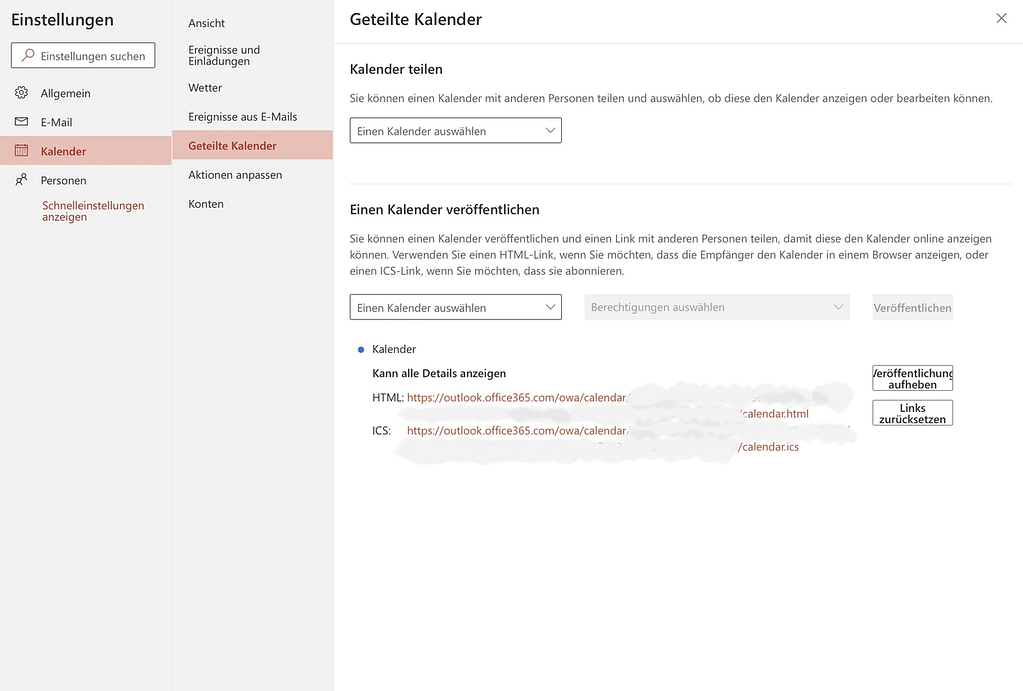Close the settings dialog with X
This screenshot has width=1023, height=691.
(1001, 18)
